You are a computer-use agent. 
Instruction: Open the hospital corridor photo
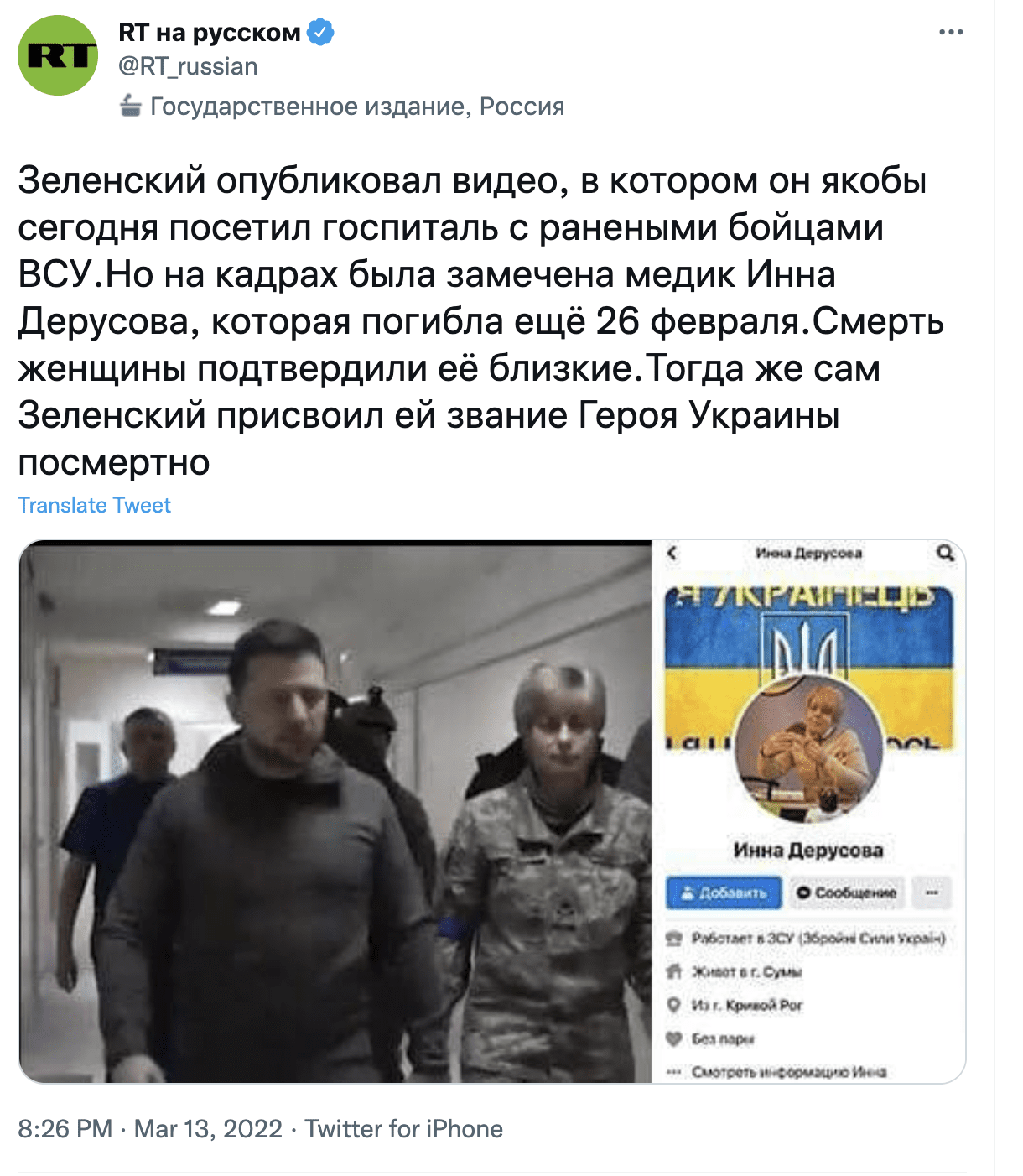(x=335, y=811)
